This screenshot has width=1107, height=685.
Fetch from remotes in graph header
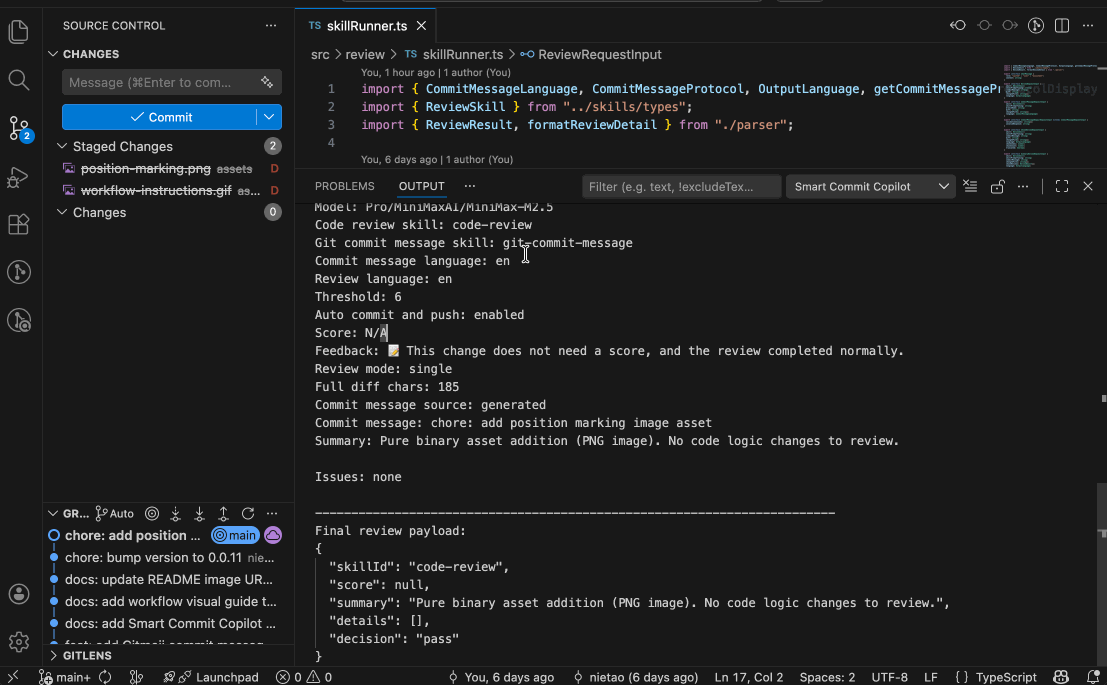176,513
